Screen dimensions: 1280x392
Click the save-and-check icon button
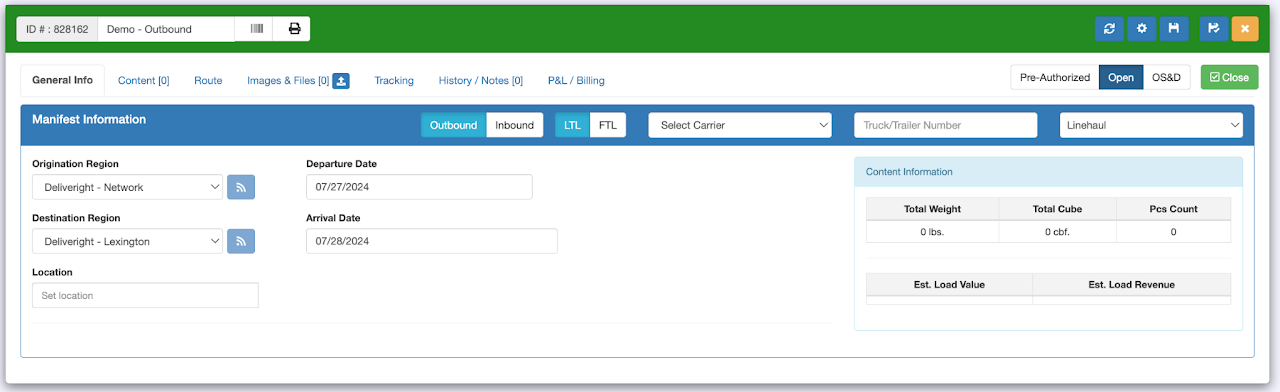point(1213,29)
